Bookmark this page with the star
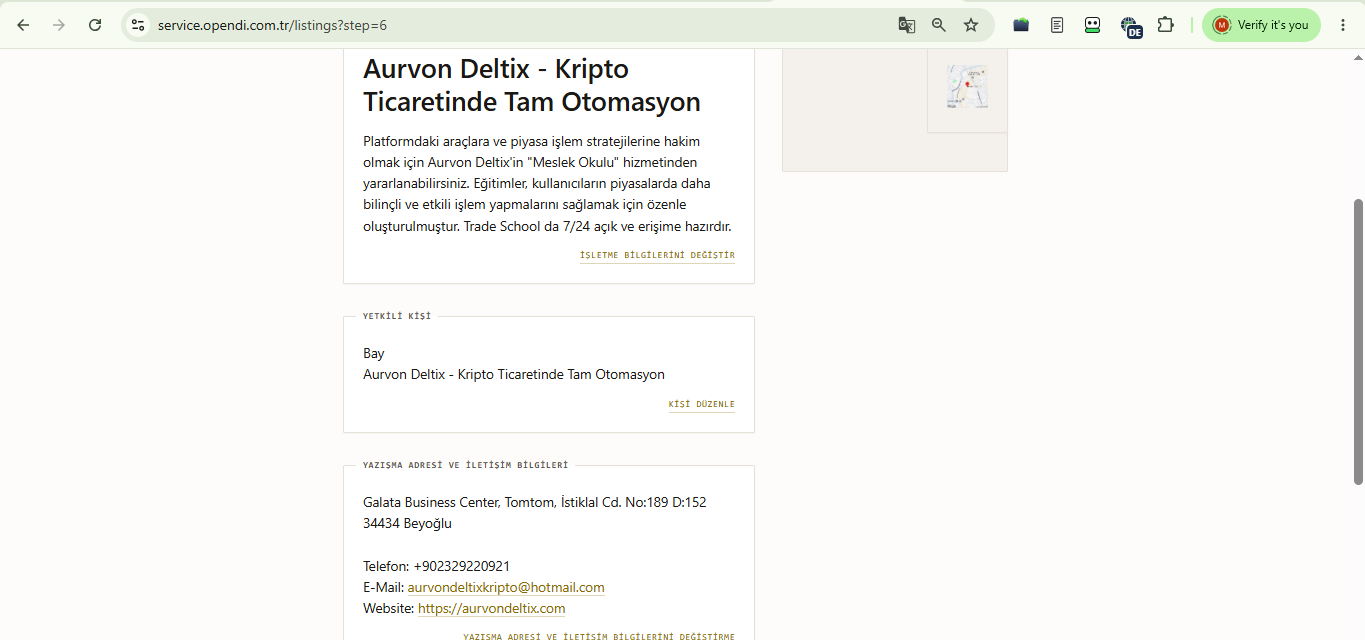This screenshot has height=640, width=1365. [x=971, y=25]
